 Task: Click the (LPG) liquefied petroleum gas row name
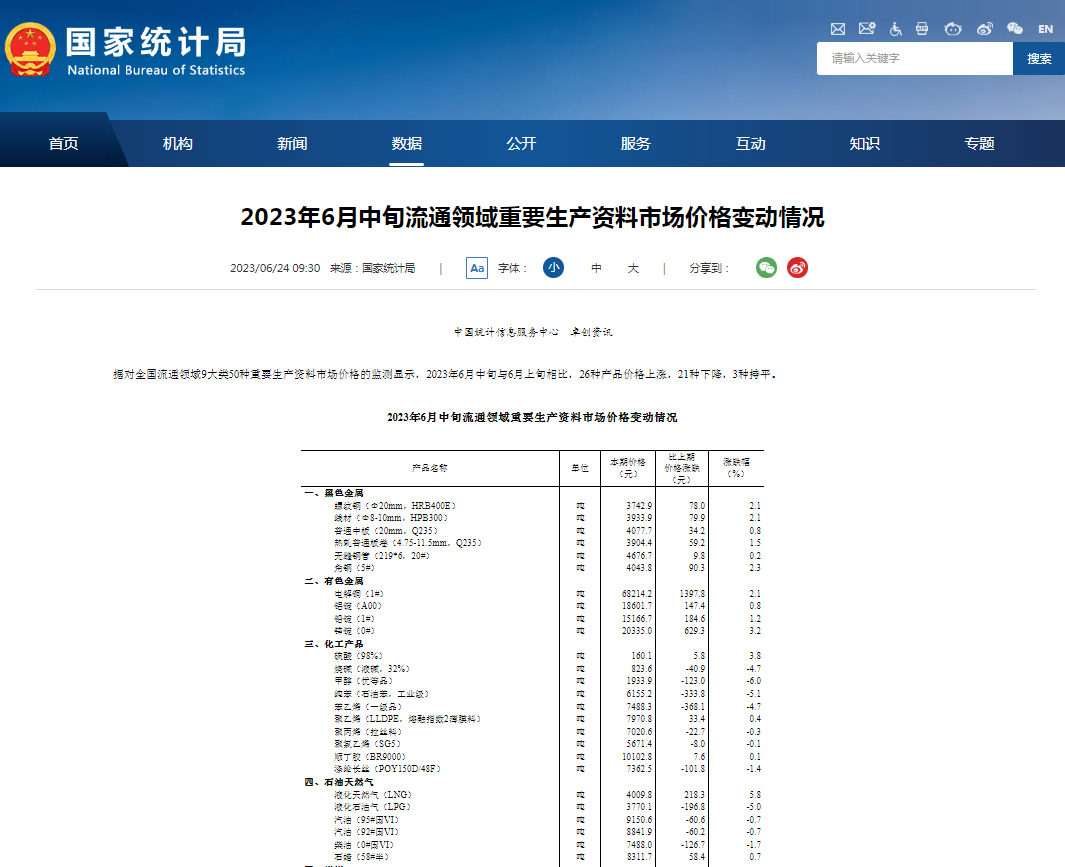tap(372, 807)
